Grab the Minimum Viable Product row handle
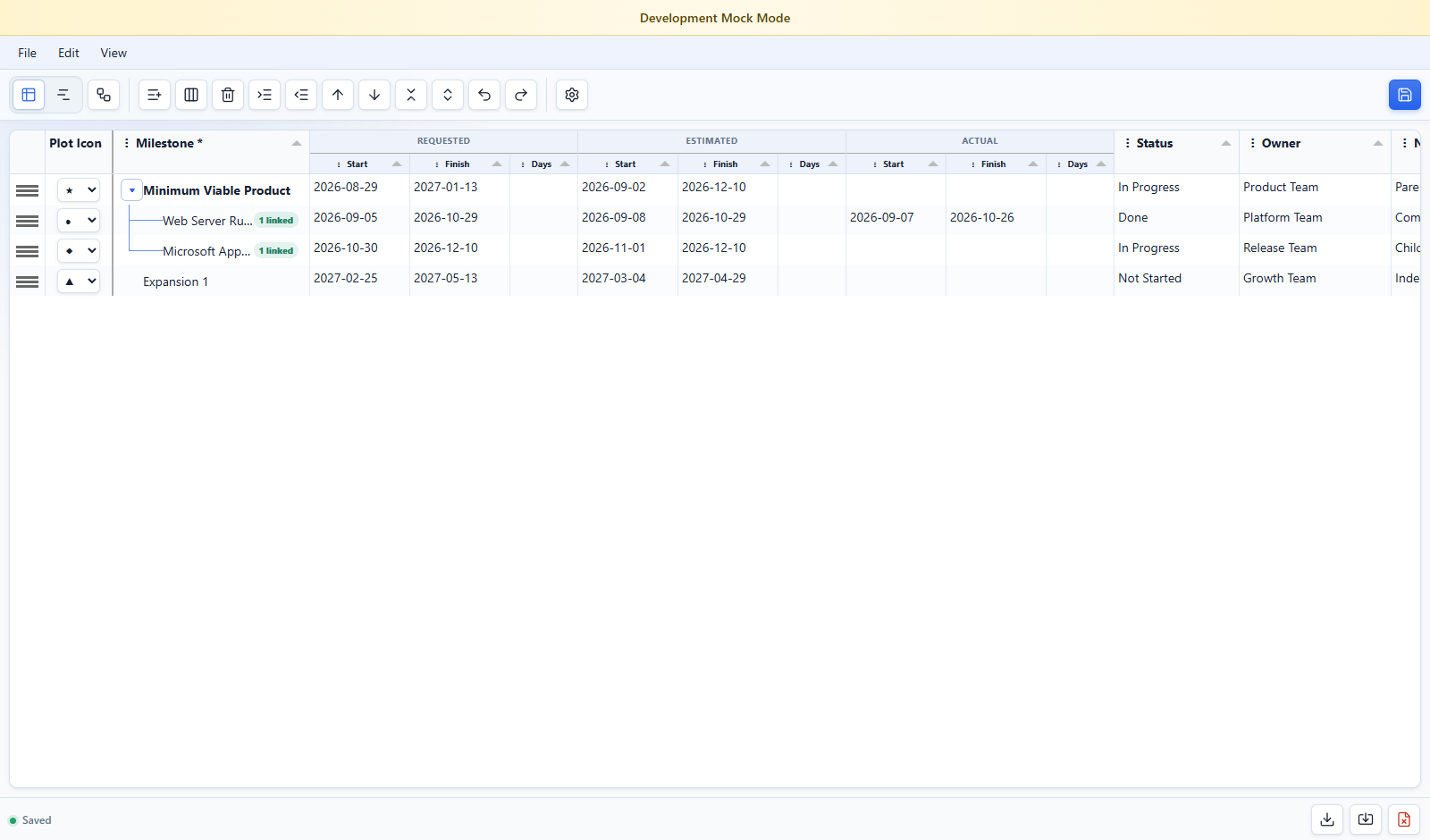Viewport: 1430px width, 840px height. [x=28, y=190]
